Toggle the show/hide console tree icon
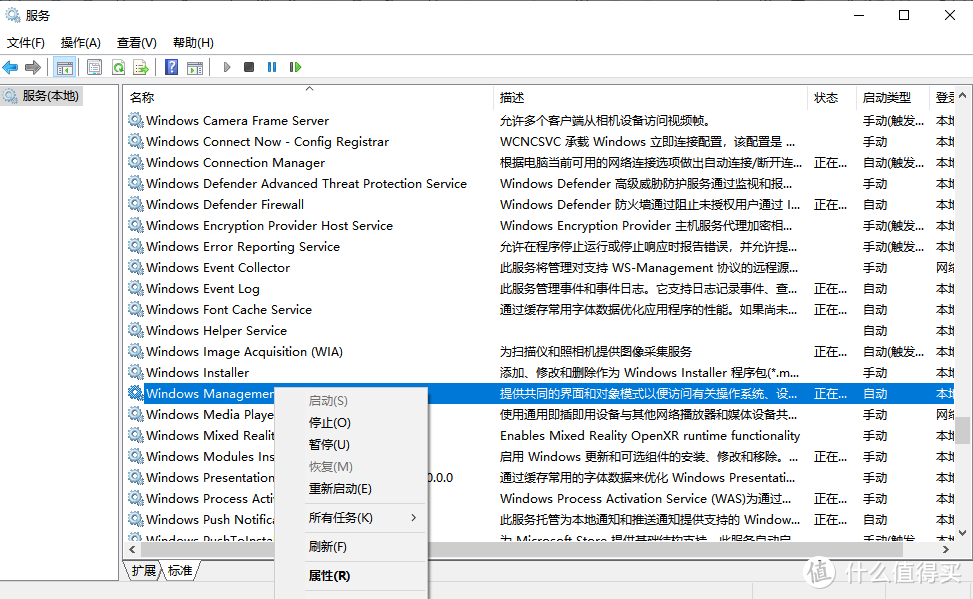 [65, 67]
